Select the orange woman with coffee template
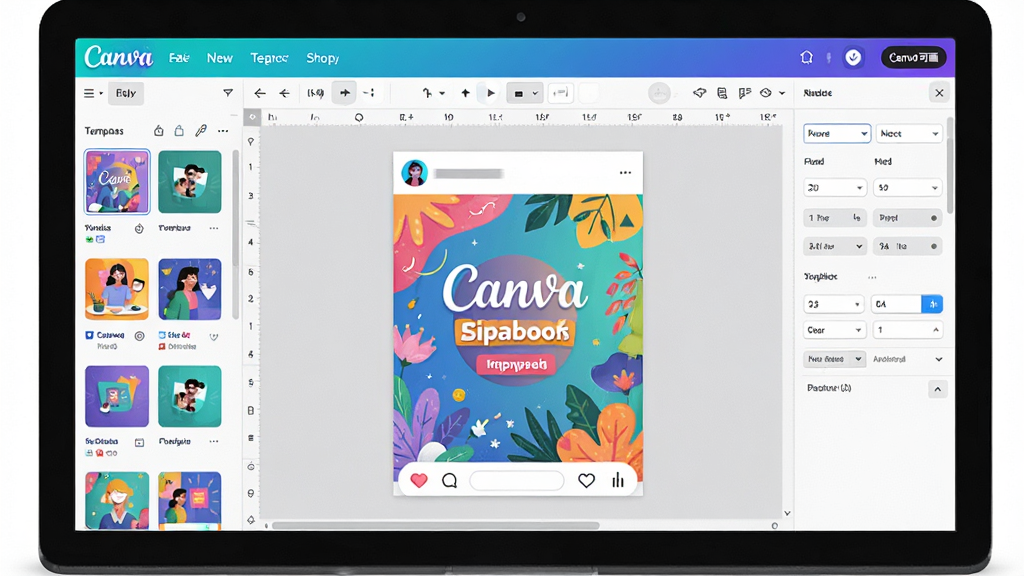1024x576 pixels. coord(117,289)
